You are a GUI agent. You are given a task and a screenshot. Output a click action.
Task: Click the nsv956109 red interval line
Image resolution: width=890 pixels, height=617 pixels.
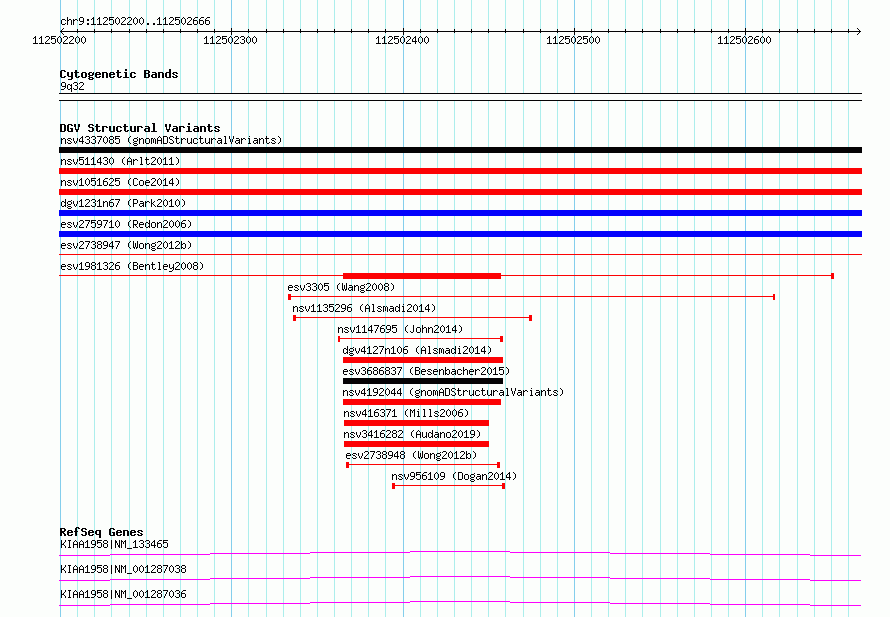[x=448, y=486]
